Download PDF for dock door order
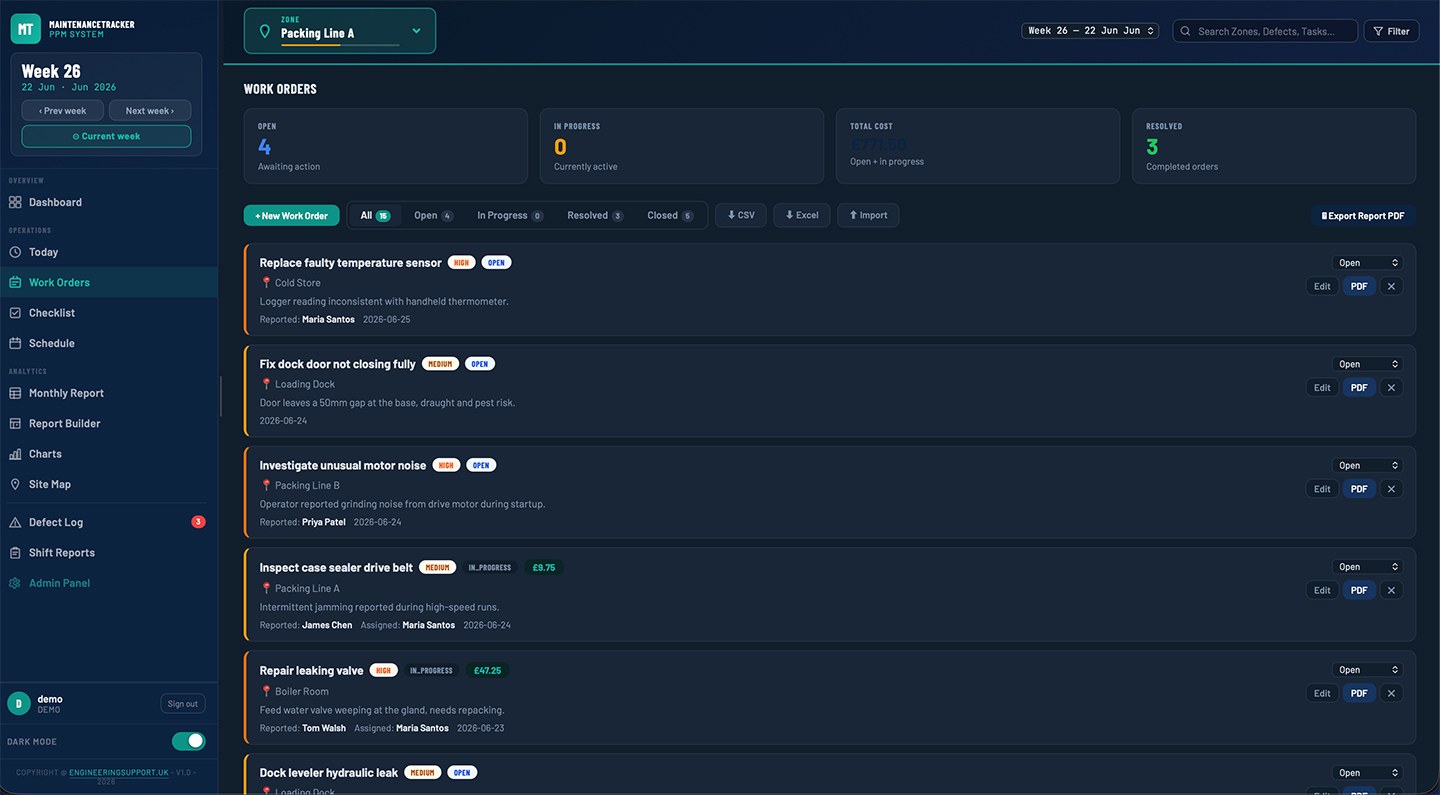Viewport: 1440px width, 795px height. 1359,387
